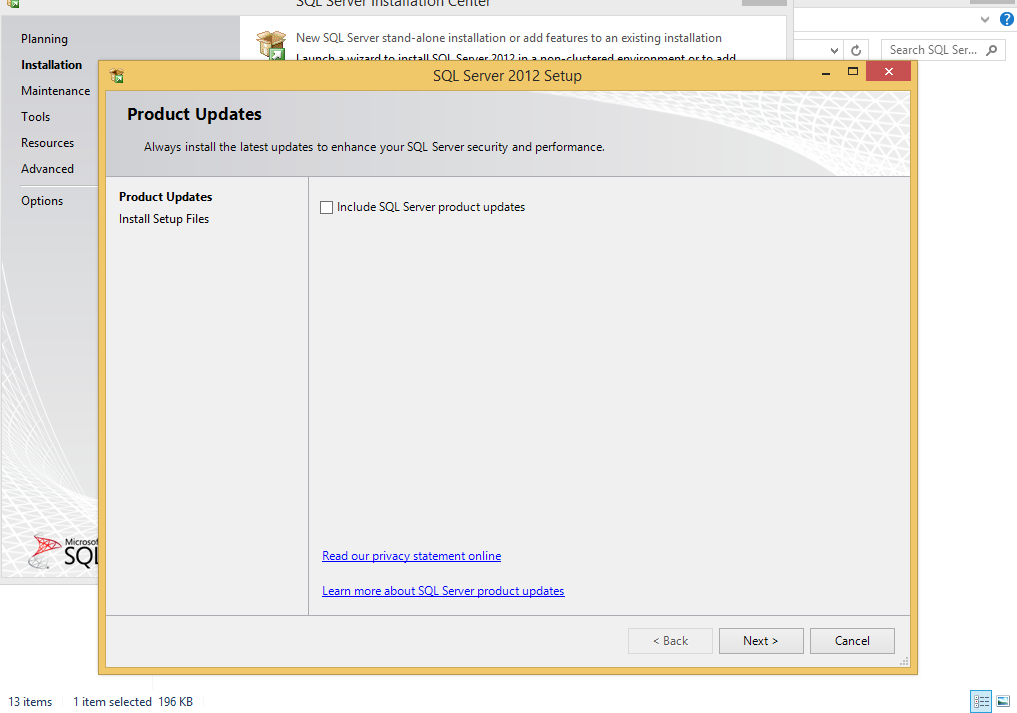
Task: Click the search magnifier icon
Action: 992,50
